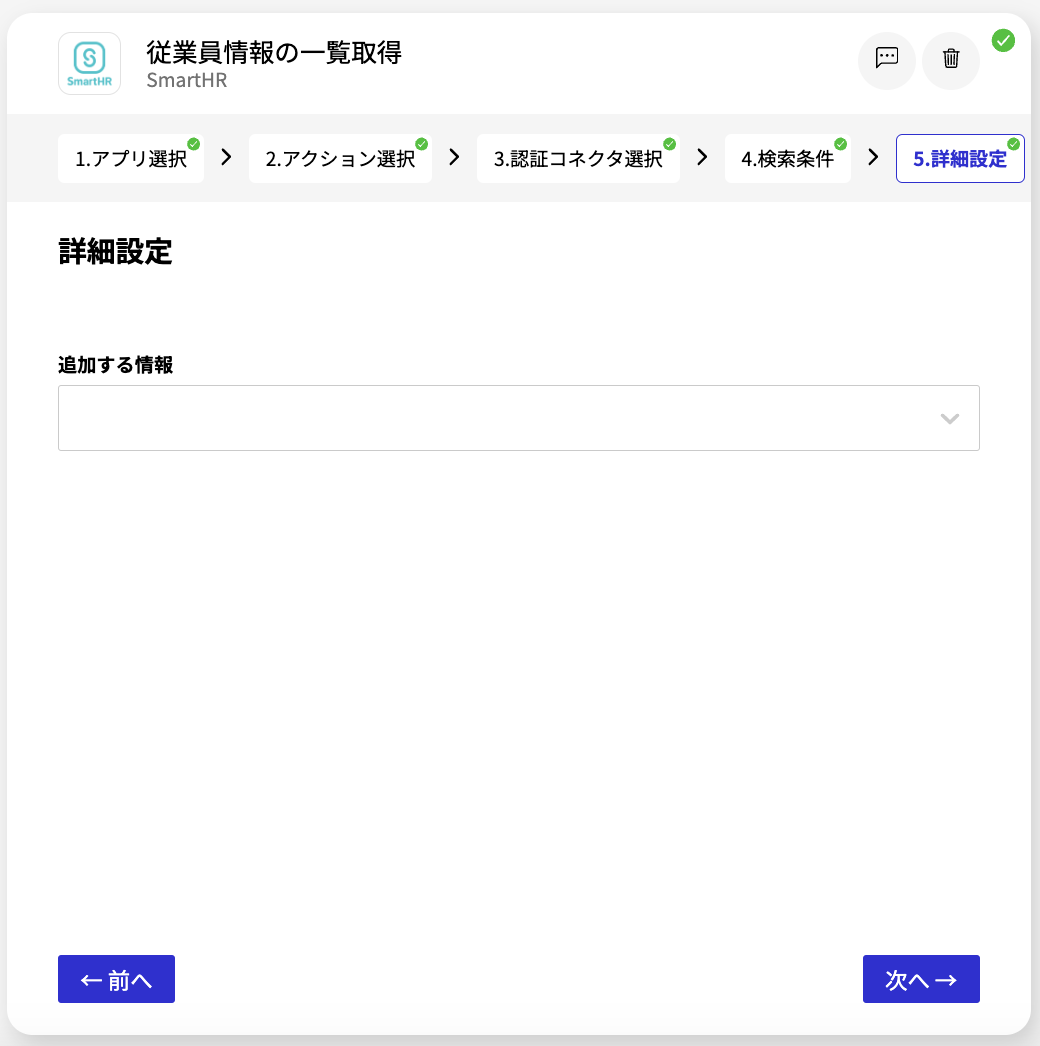Open the 追加する情報 dropdown field
Image resolution: width=1040 pixels, height=1046 pixels.
pos(518,418)
